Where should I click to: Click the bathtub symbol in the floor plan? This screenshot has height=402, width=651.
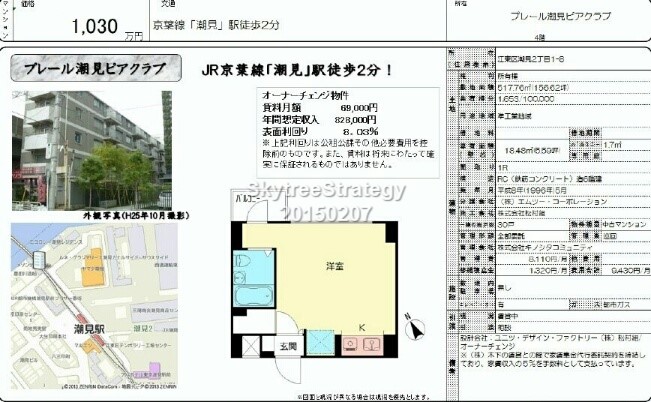(x=253, y=296)
